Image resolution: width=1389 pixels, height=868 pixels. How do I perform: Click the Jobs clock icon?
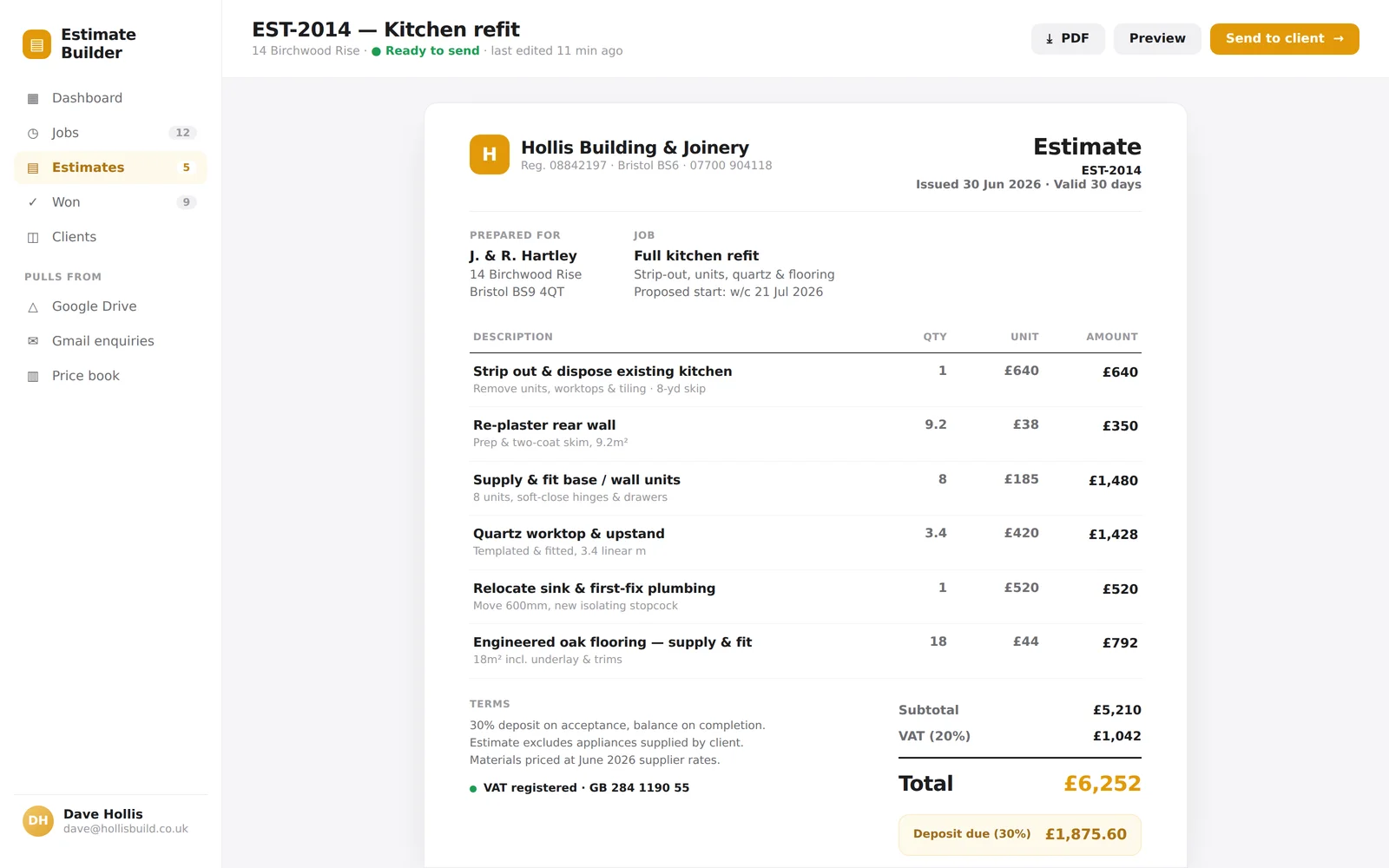(x=33, y=133)
